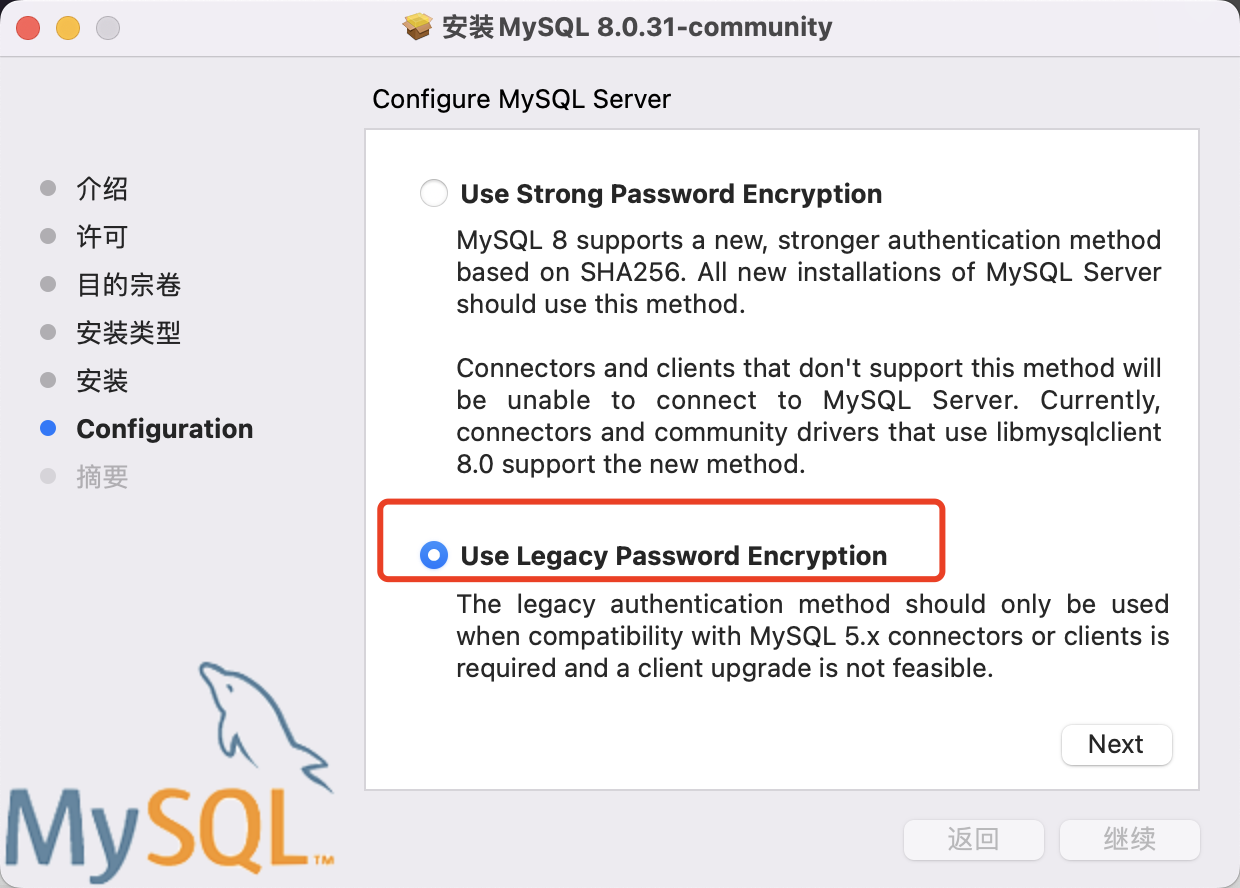Screen dimensions: 1240x888
Task: Click the 返回 back button
Action: pyautogui.click(x=973, y=839)
